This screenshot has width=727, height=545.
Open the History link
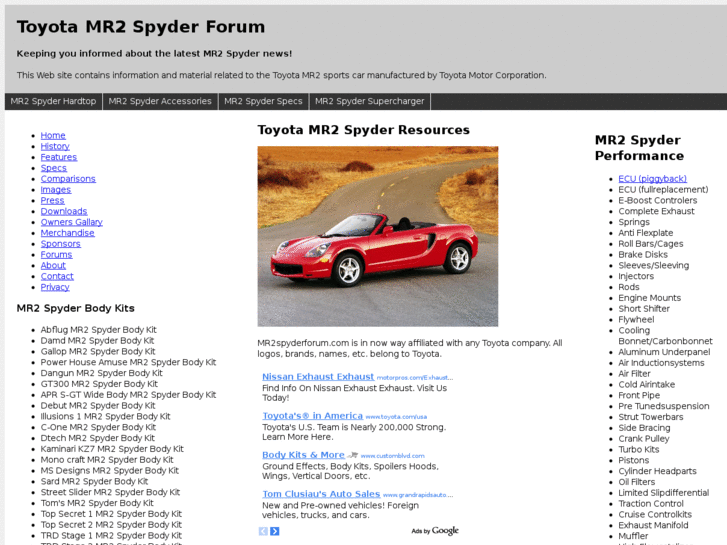point(55,146)
